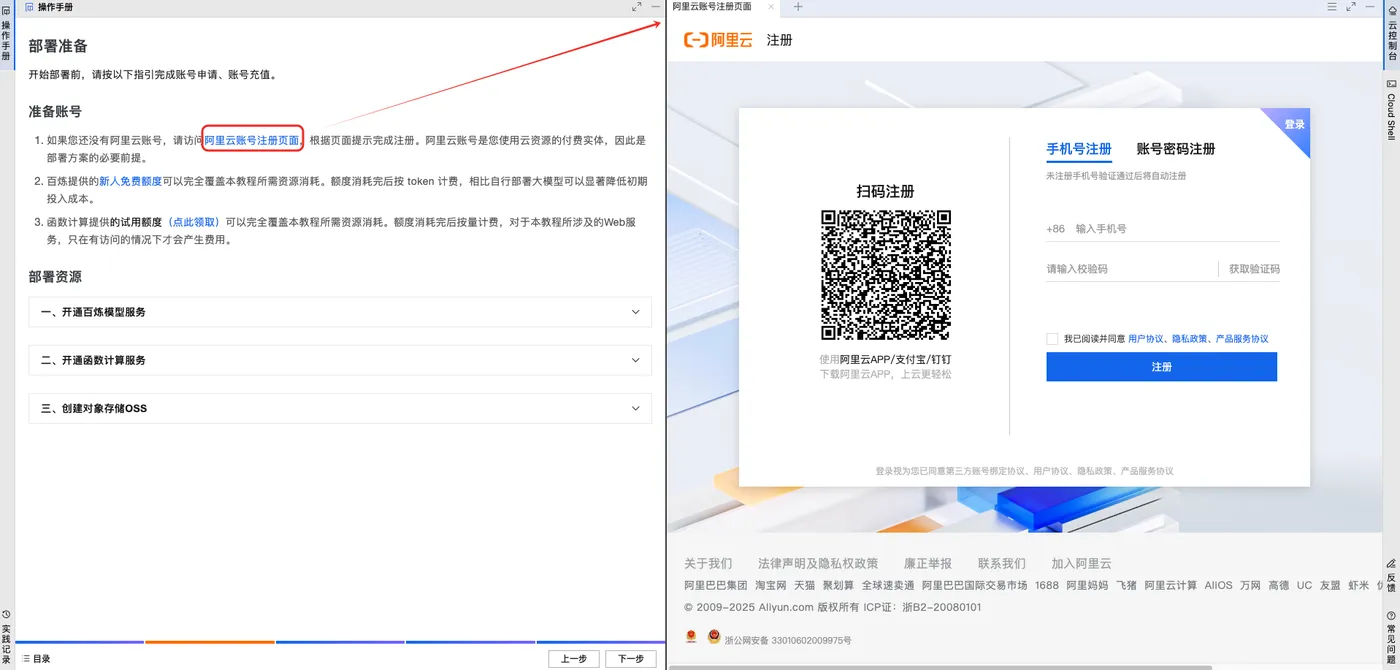Viewport: 1400px width, 670px height.
Task: Open the 阿里云账号注册页面 link in manual
Action: tap(252, 141)
